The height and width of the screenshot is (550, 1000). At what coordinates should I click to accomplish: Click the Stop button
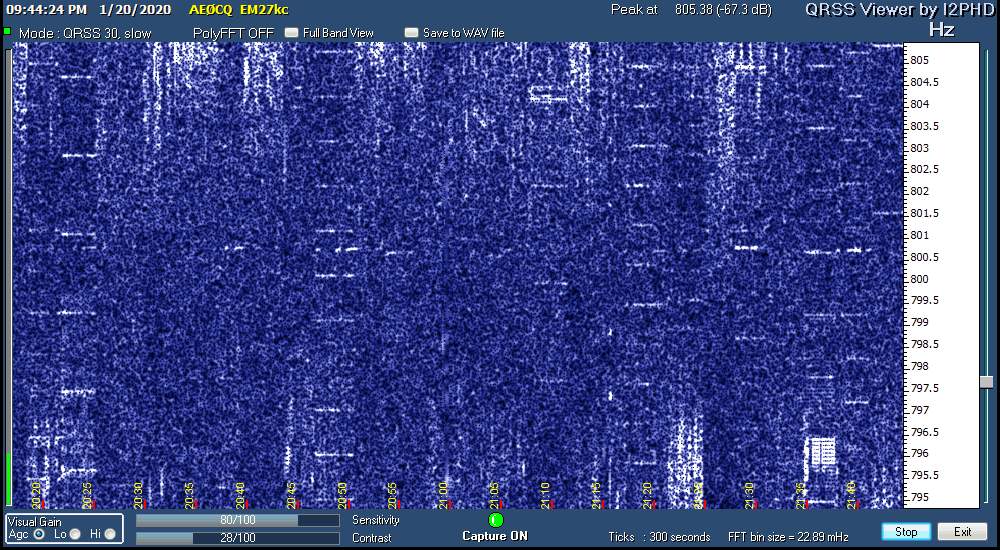[x=906, y=532]
